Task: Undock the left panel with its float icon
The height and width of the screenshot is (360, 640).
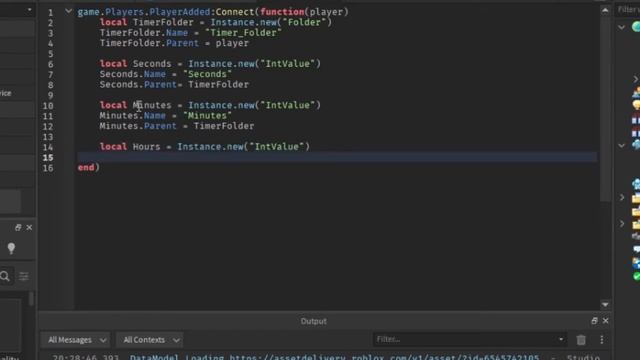Action: coord(18,227)
